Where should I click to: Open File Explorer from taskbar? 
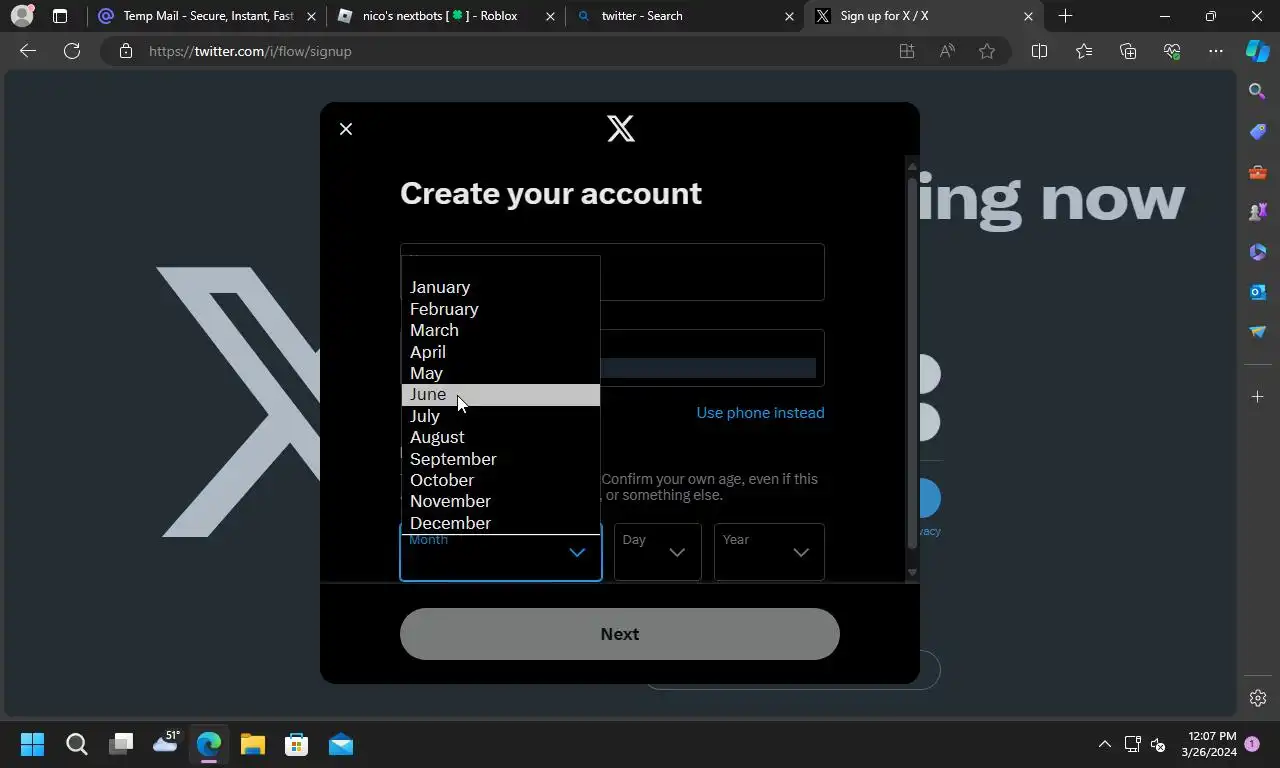point(252,744)
